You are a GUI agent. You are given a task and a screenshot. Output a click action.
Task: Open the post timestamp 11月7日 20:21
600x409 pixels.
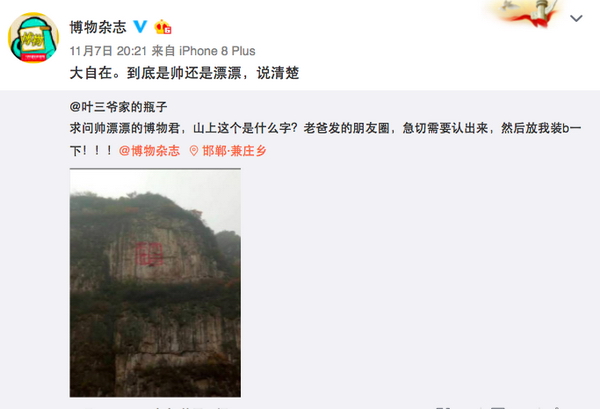(x=108, y=51)
